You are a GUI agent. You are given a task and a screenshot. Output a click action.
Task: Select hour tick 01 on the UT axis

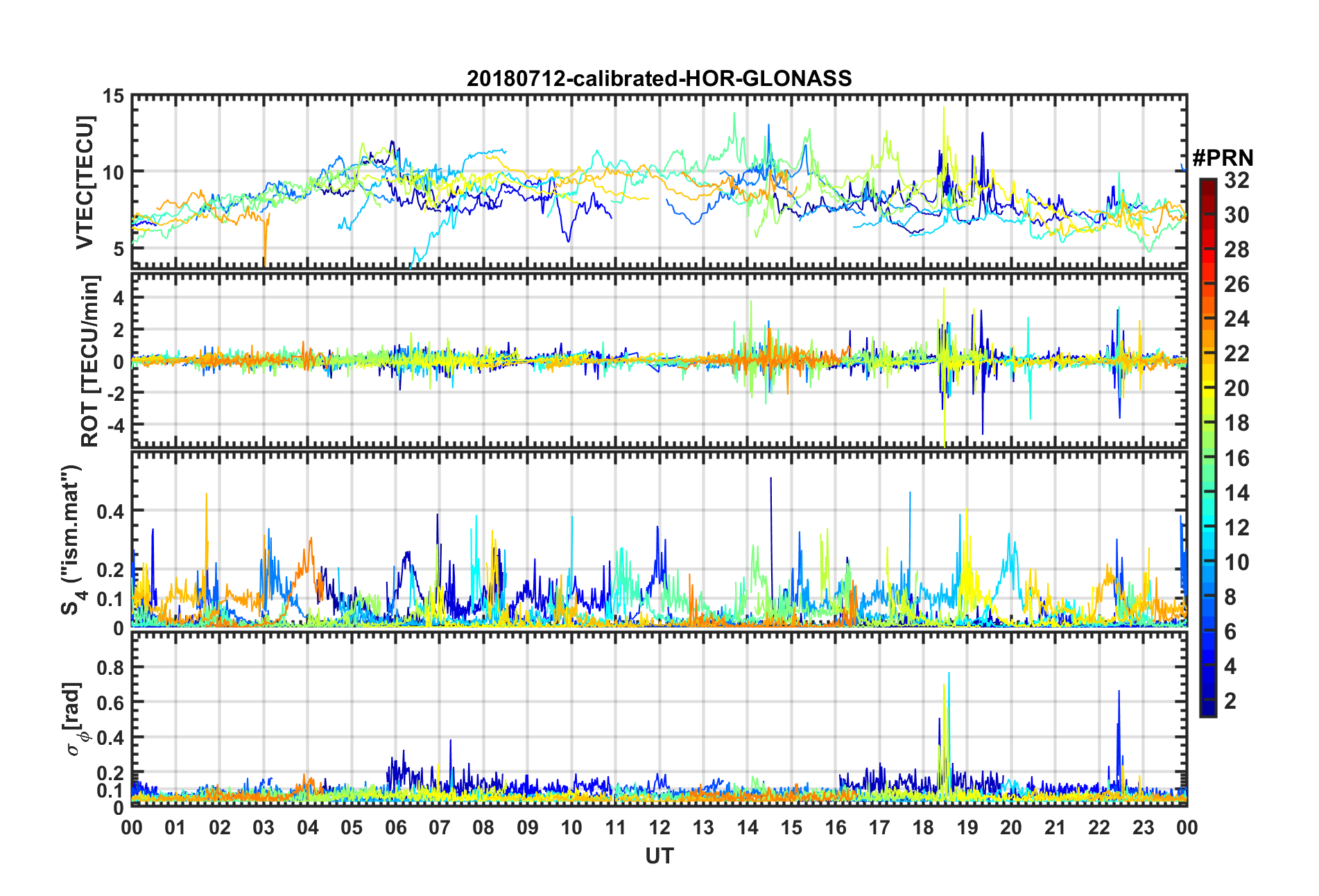pos(175,827)
